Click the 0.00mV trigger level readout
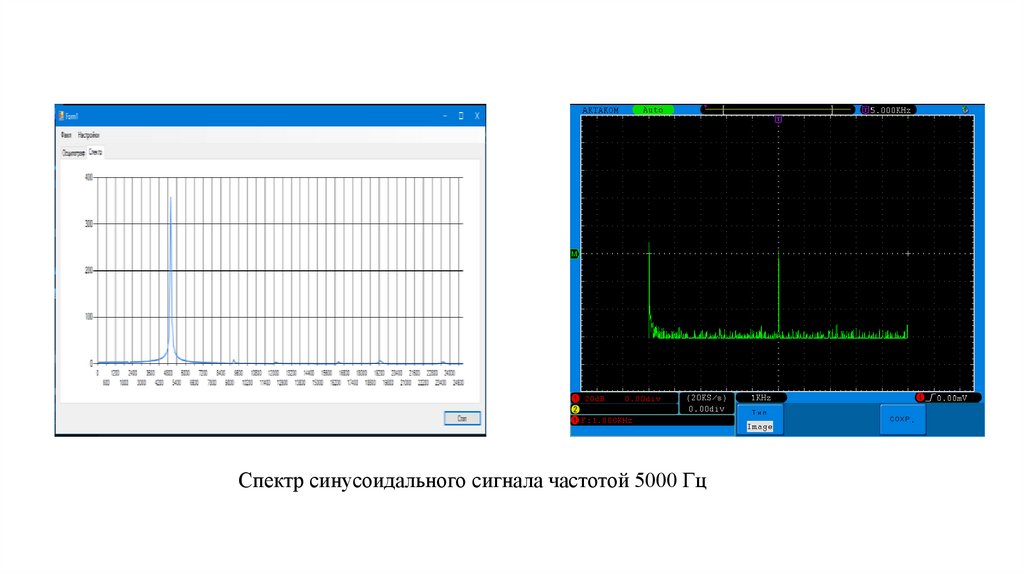Image resolution: width=1024 pixels, height=574 pixels. 948,398
